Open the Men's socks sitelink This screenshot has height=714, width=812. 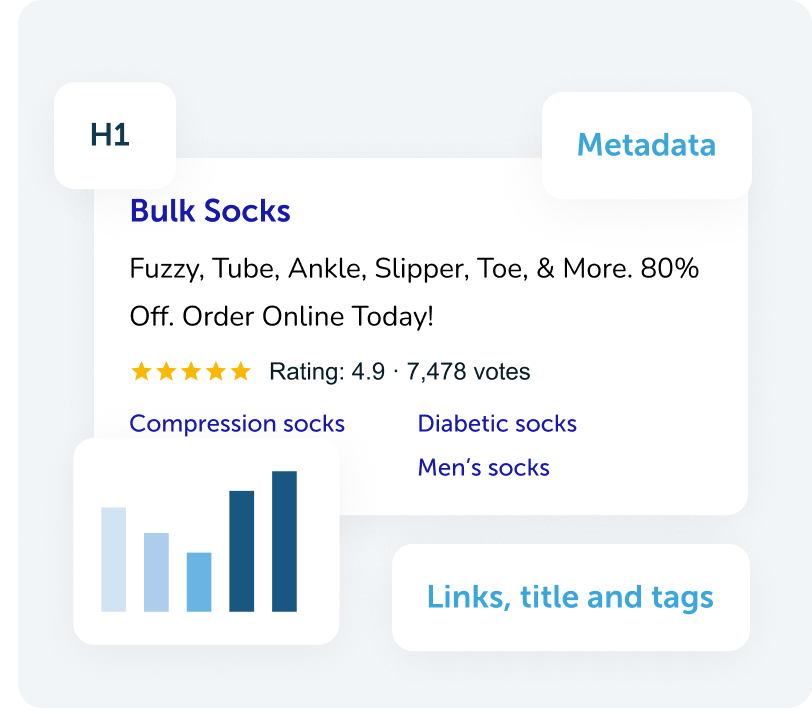484,468
